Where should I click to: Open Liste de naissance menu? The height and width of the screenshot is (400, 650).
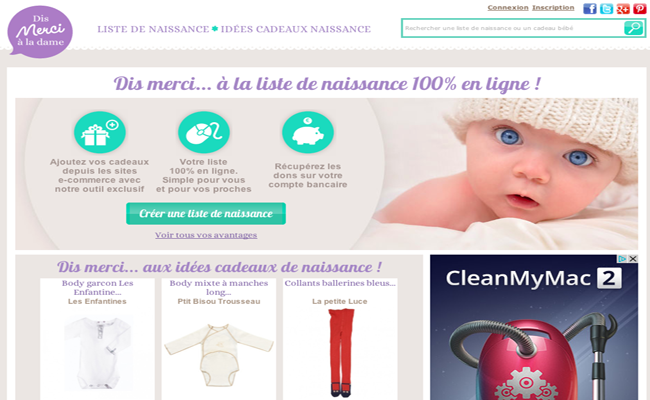[x=153, y=29]
